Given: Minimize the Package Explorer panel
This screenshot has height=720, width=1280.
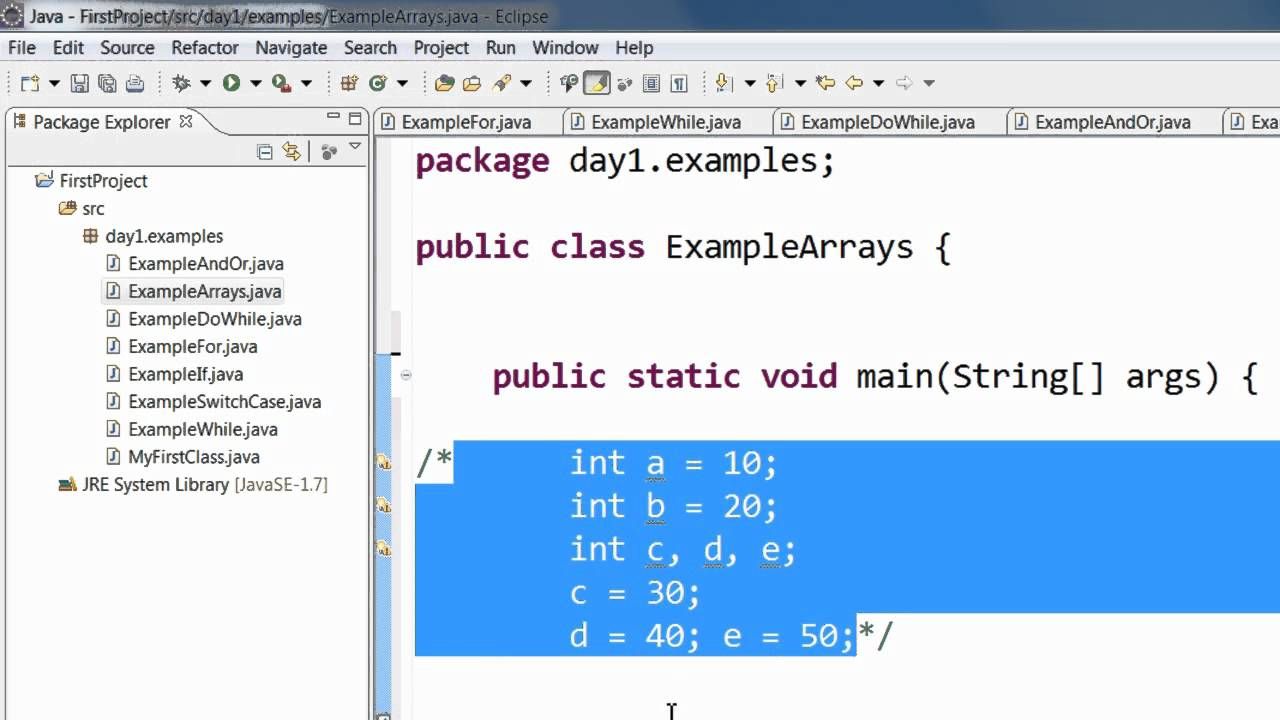Looking at the screenshot, I should 334,118.
